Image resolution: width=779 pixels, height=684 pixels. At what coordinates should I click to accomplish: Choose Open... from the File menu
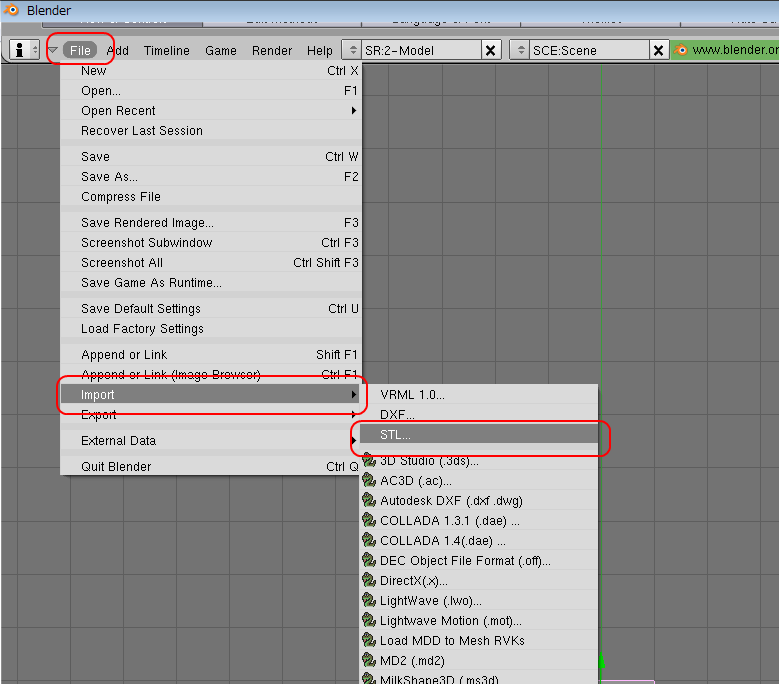[211, 90]
